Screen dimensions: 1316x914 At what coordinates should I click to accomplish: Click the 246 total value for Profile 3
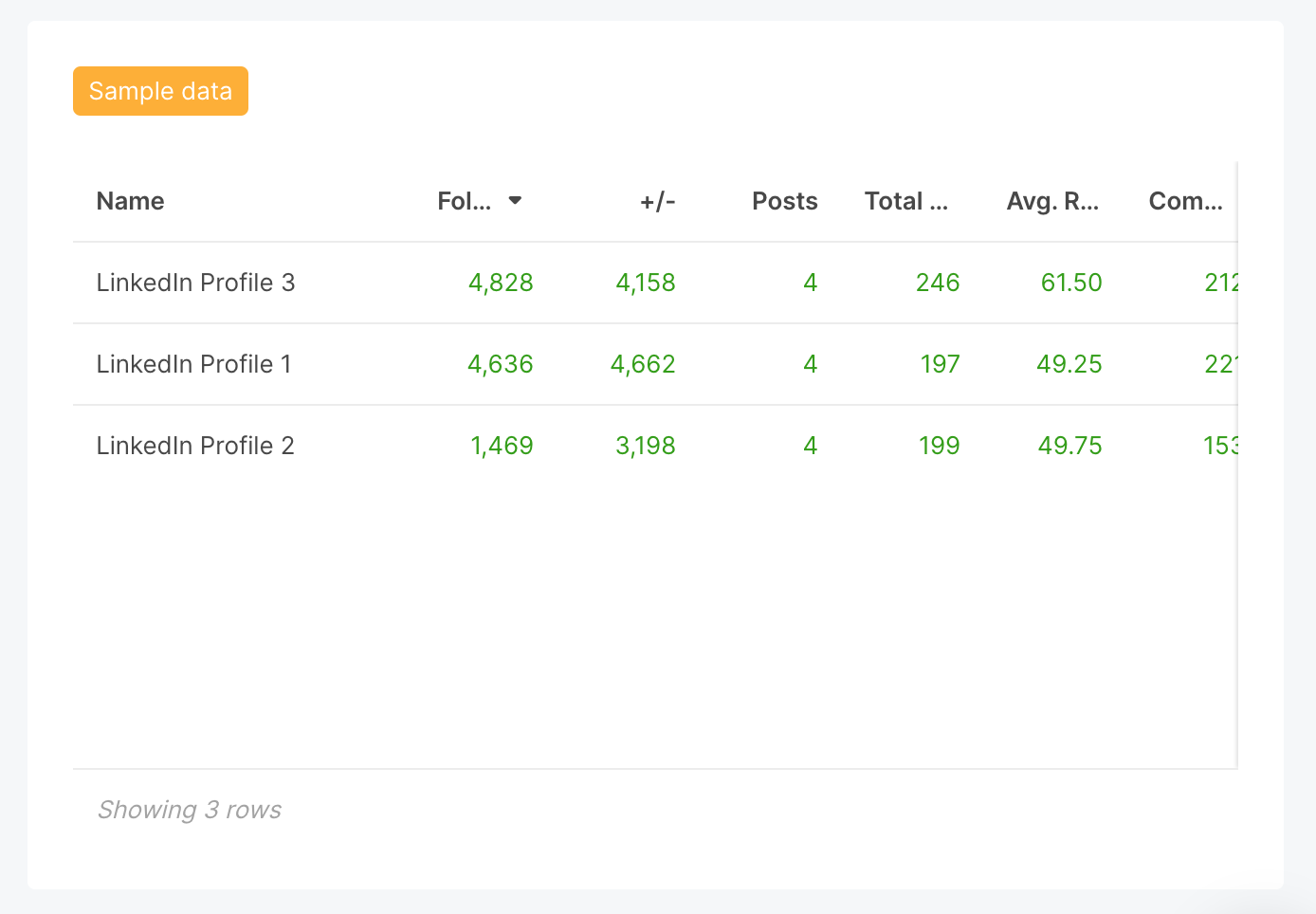pyautogui.click(x=938, y=282)
